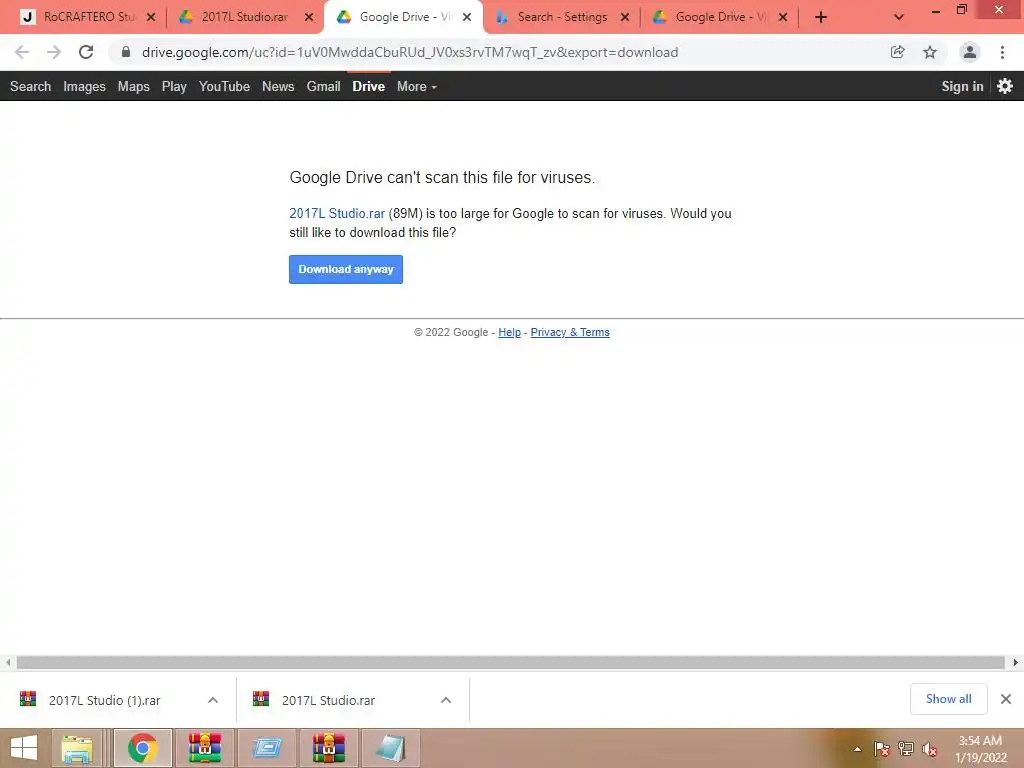Screen dimensions: 1024x768
Task: Expand options for 2017L Studio (1).rar download
Action: click(x=213, y=700)
